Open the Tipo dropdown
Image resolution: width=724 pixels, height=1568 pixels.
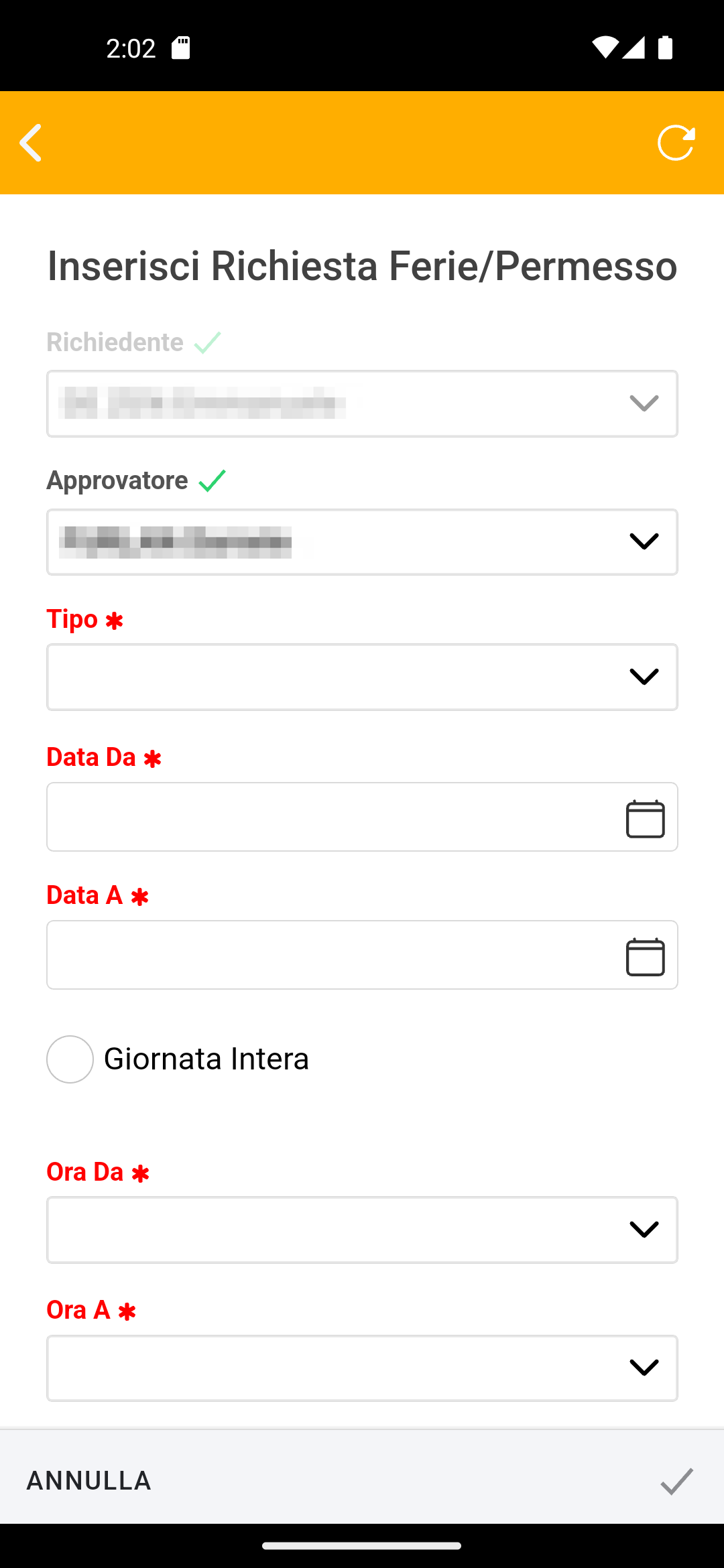[362, 677]
